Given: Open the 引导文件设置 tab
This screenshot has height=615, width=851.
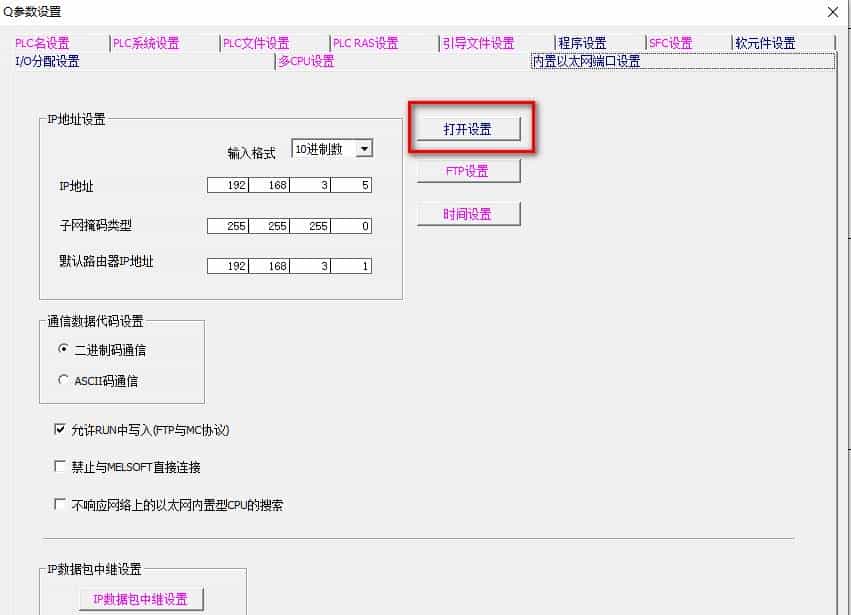Looking at the screenshot, I should (x=477, y=43).
